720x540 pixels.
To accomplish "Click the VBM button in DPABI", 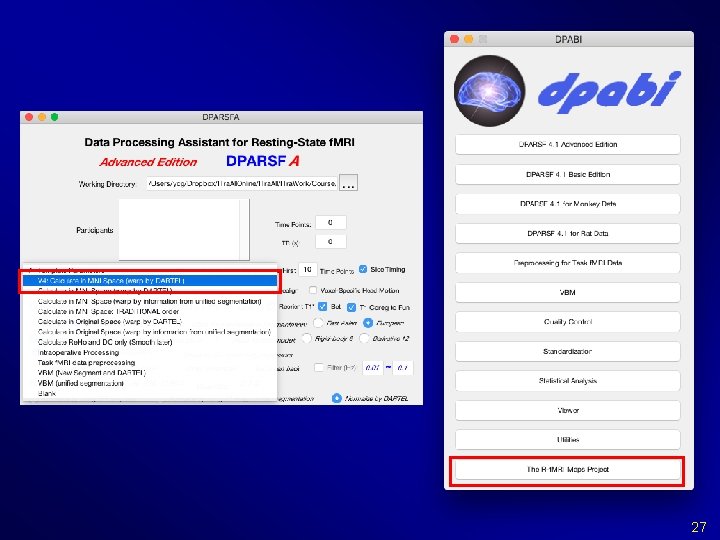I will tap(568, 292).
